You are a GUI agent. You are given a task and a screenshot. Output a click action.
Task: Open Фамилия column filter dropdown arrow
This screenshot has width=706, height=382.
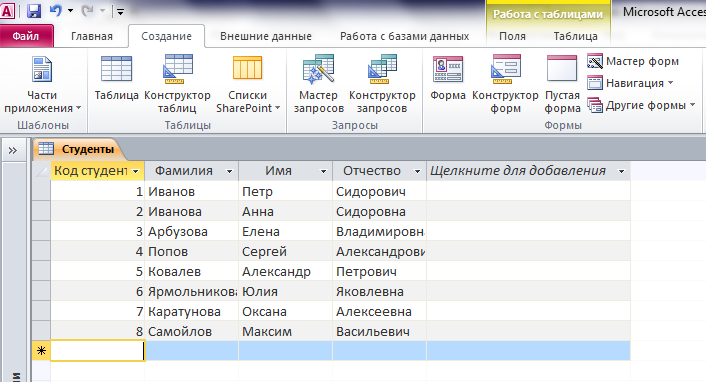point(229,171)
